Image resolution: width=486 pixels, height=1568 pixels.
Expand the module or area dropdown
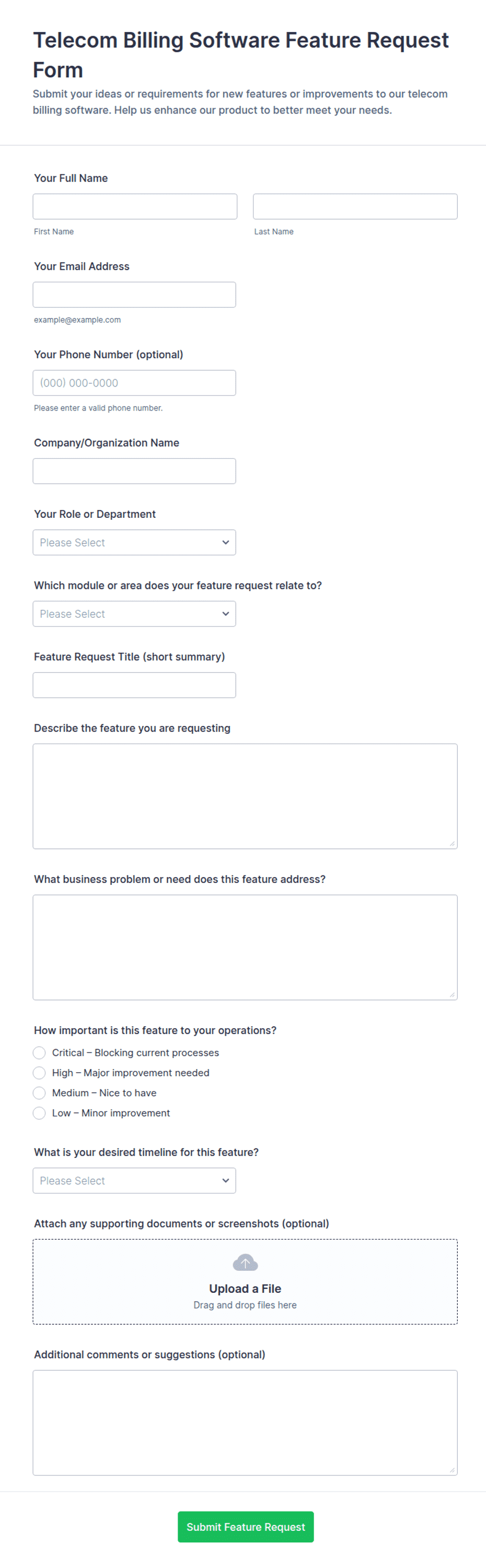(134, 613)
